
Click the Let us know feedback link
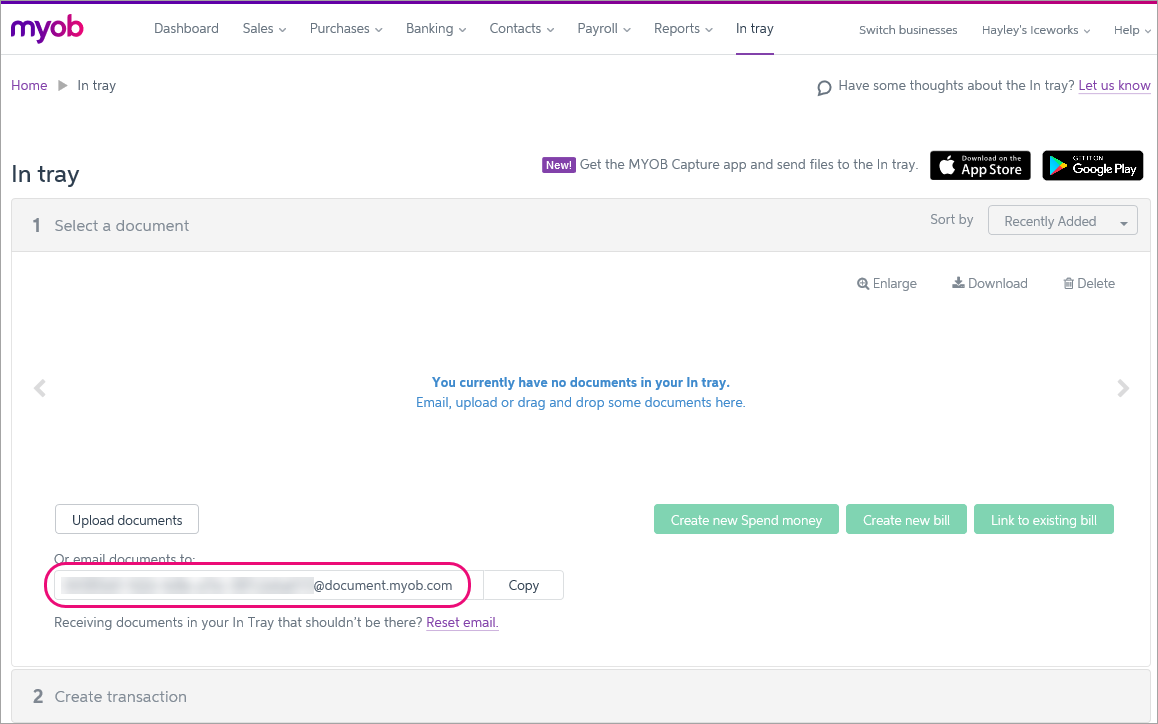[x=1114, y=86]
